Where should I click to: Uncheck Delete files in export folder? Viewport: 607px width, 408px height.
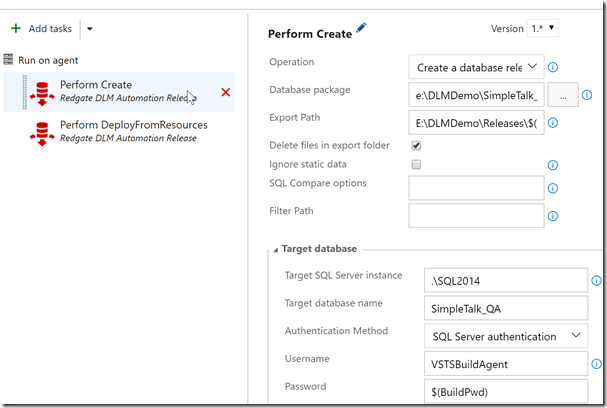[416, 146]
